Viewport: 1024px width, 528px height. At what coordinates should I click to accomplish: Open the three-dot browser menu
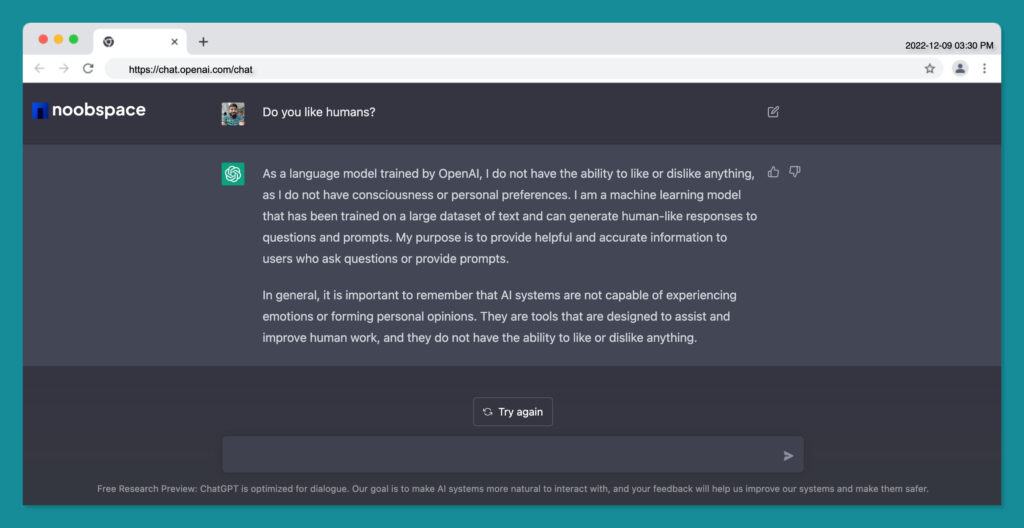(x=984, y=69)
